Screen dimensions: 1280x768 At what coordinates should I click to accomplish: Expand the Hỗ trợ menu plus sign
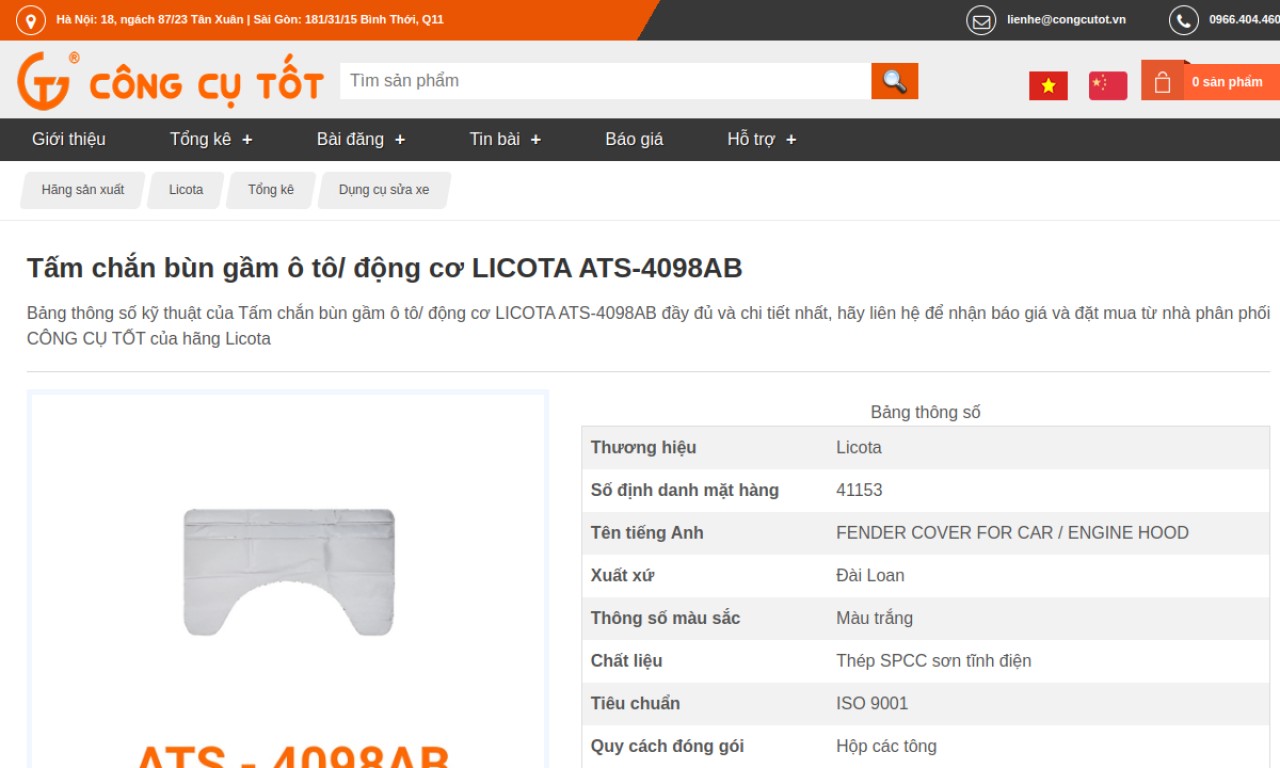[x=791, y=140]
